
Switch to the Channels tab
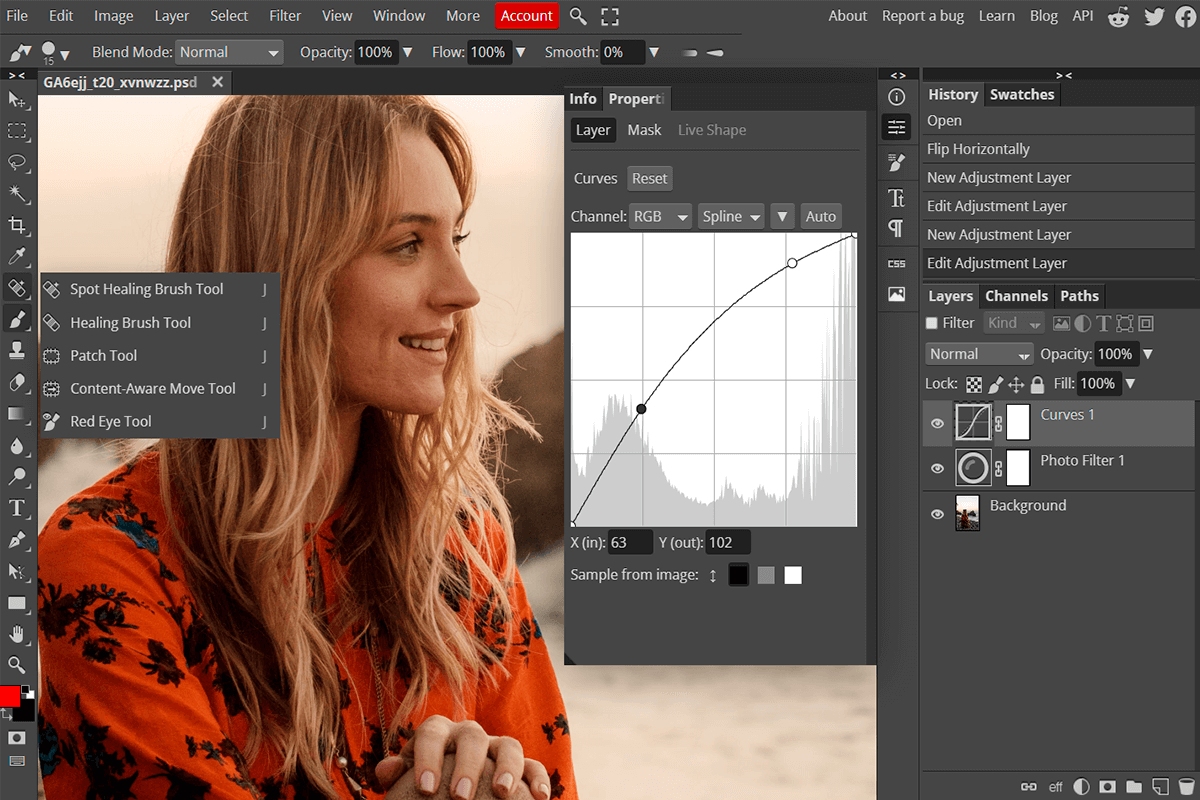coord(1016,296)
